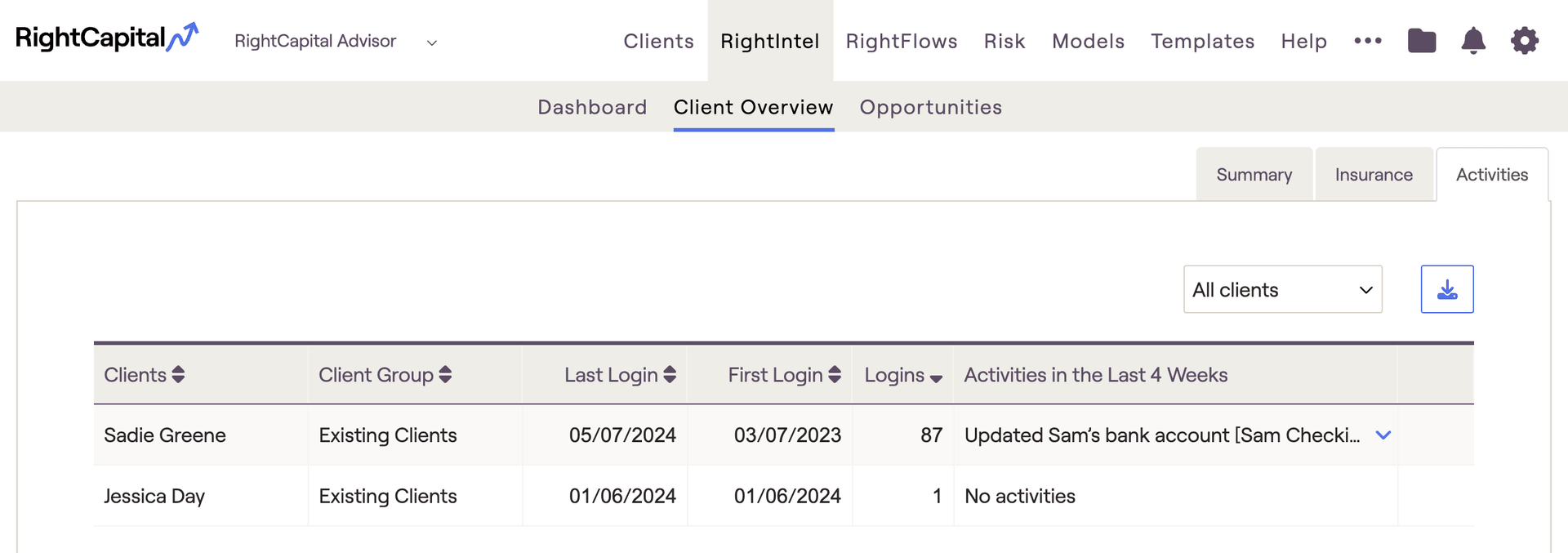The height and width of the screenshot is (553, 1568).
Task: Open Templates in top navigation
Action: point(1203,41)
